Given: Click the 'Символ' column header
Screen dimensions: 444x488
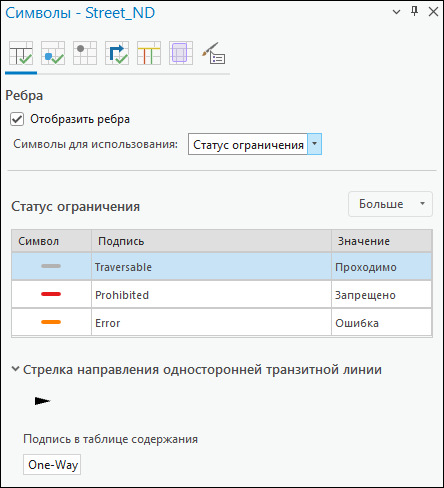Looking at the screenshot, I should click(51, 241).
